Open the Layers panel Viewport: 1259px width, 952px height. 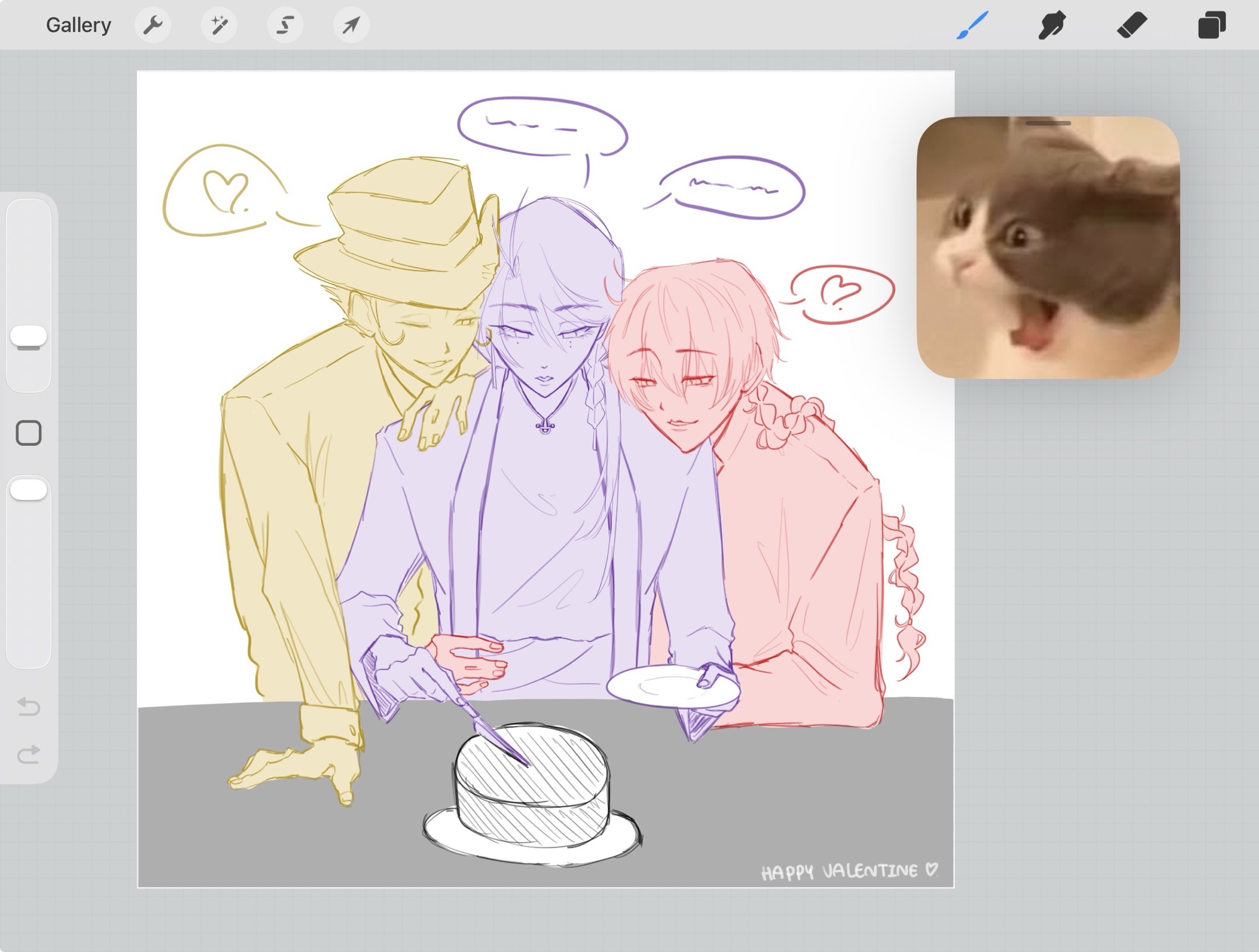tap(1212, 25)
